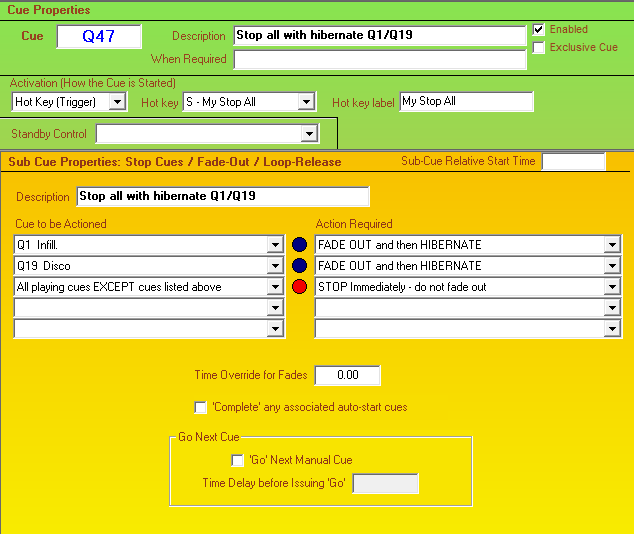Click the blue indicator beside Q19 Disco
Screen dimensions: 634x534
click(x=299, y=266)
